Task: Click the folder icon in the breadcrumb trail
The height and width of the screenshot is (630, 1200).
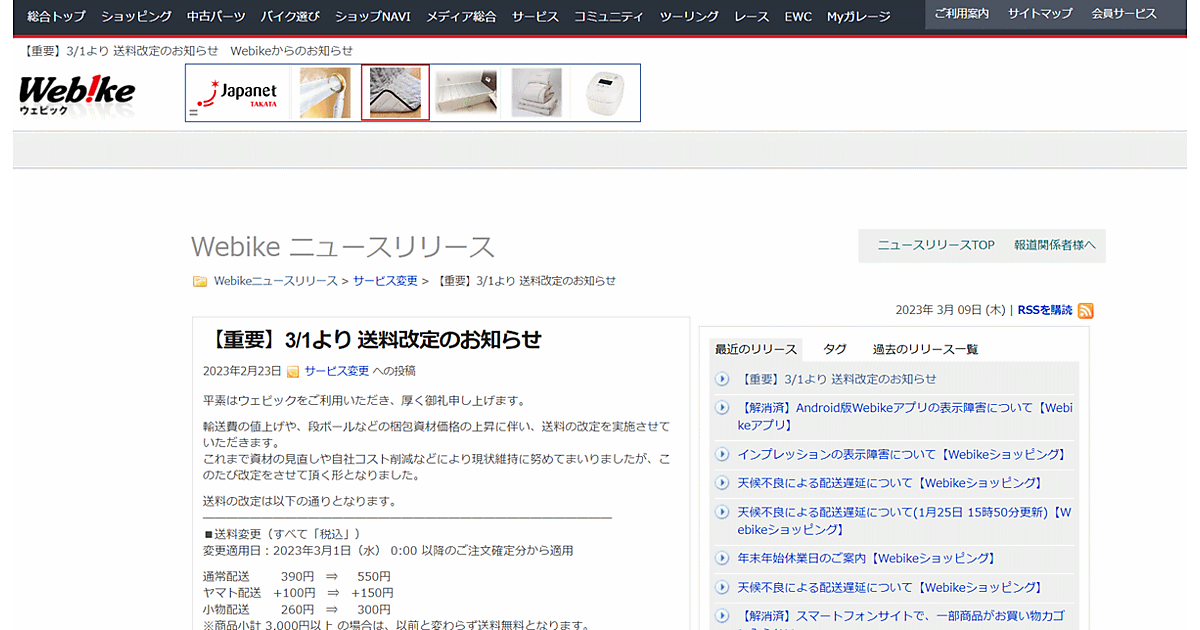Action: click(200, 281)
